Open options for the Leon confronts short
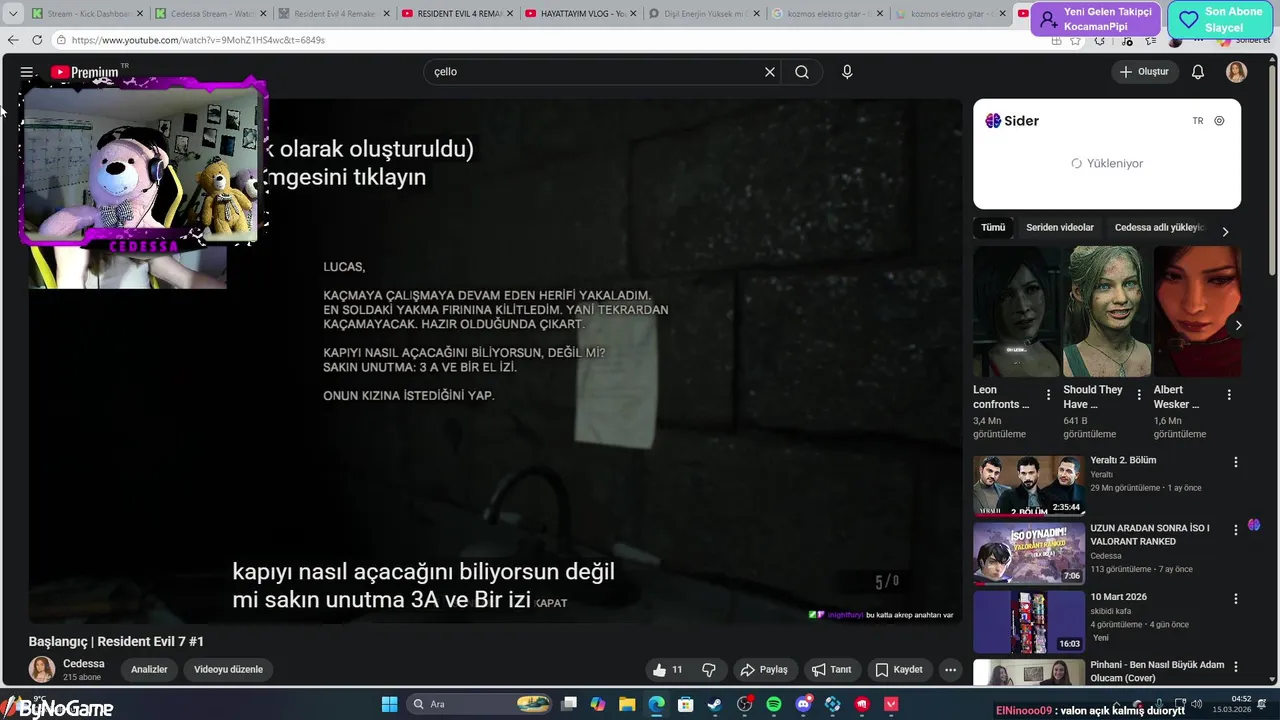1280x720 pixels. coord(1048,395)
